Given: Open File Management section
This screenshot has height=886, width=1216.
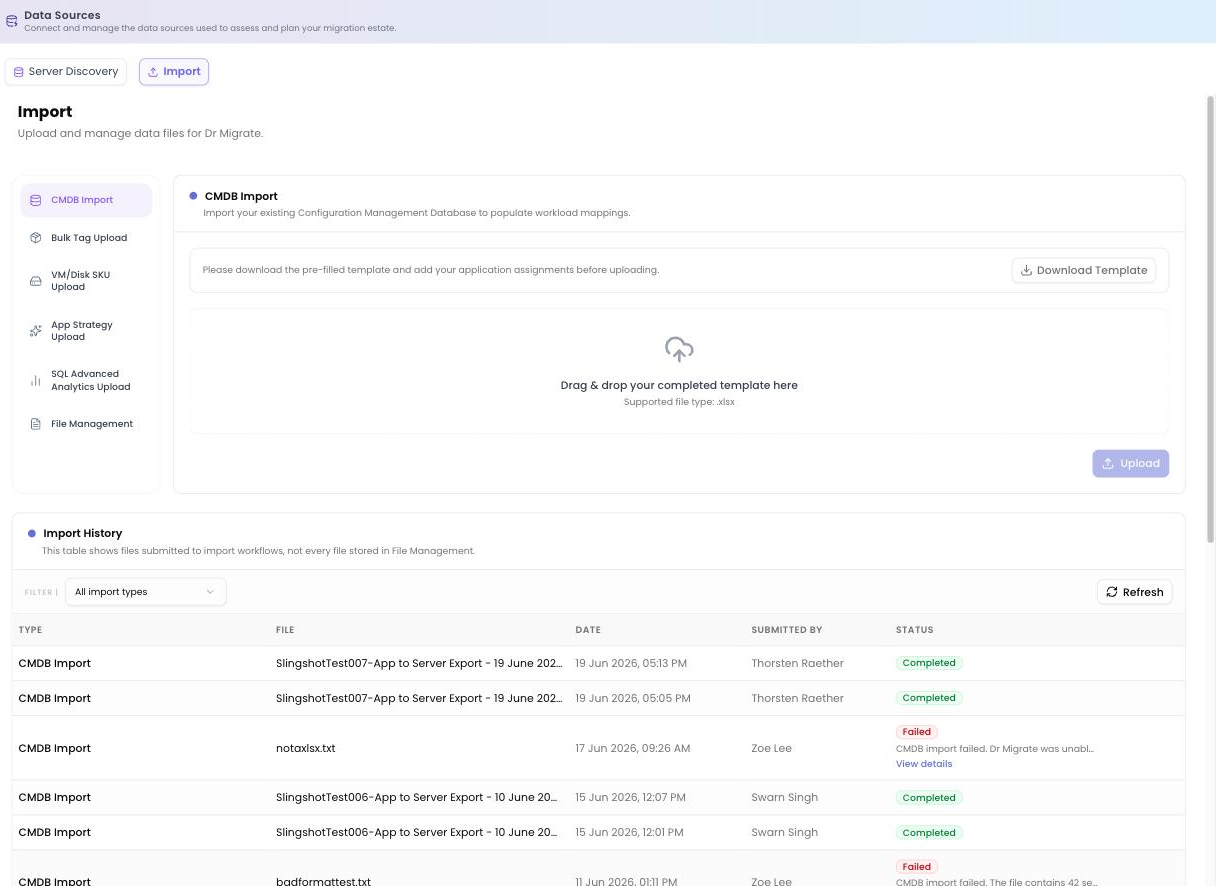Looking at the screenshot, I should tap(86, 424).
